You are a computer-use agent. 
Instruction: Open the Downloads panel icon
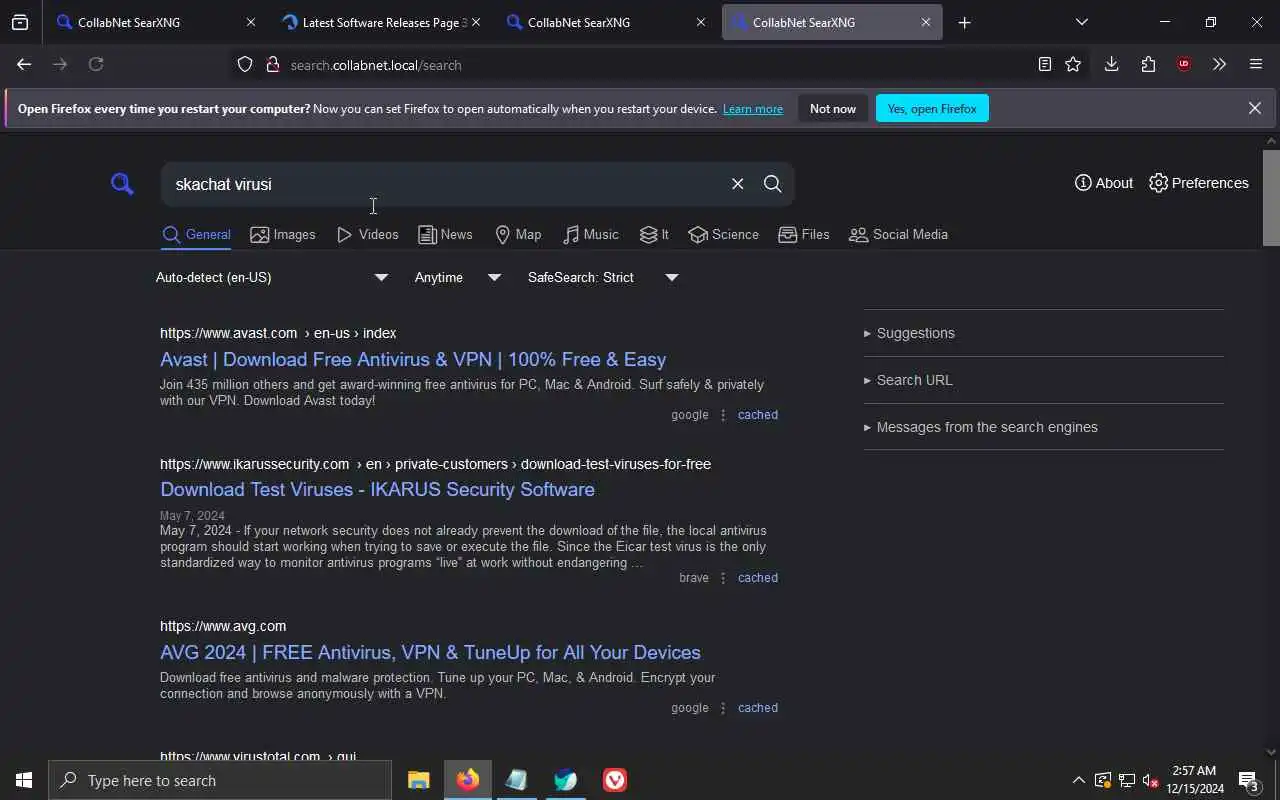click(1111, 64)
